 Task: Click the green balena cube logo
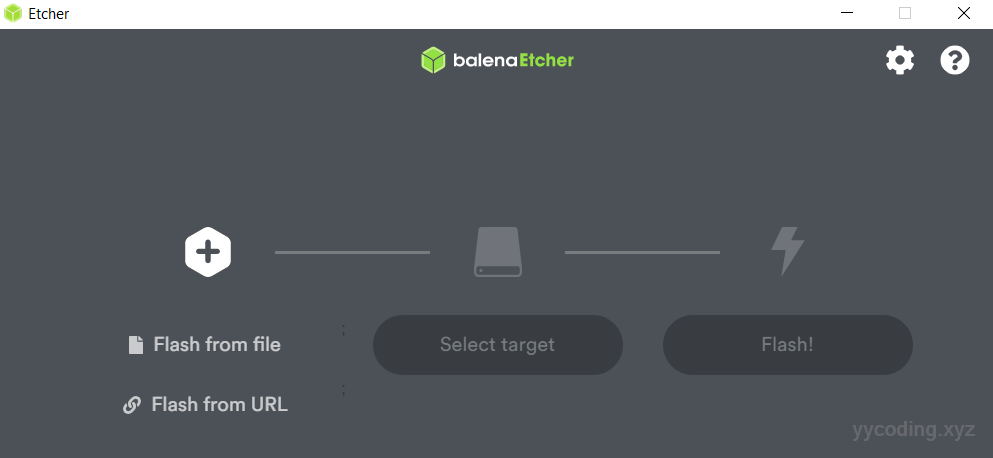[433, 60]
